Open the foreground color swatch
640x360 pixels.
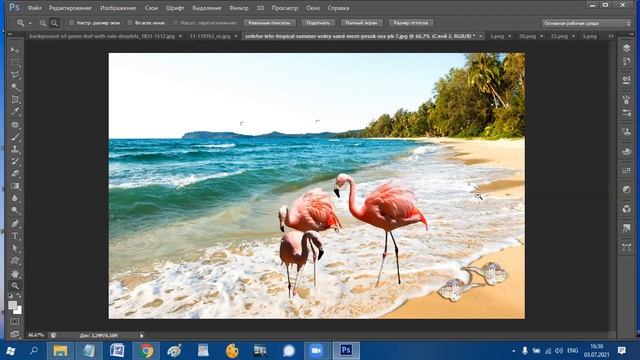coord(12,304)
